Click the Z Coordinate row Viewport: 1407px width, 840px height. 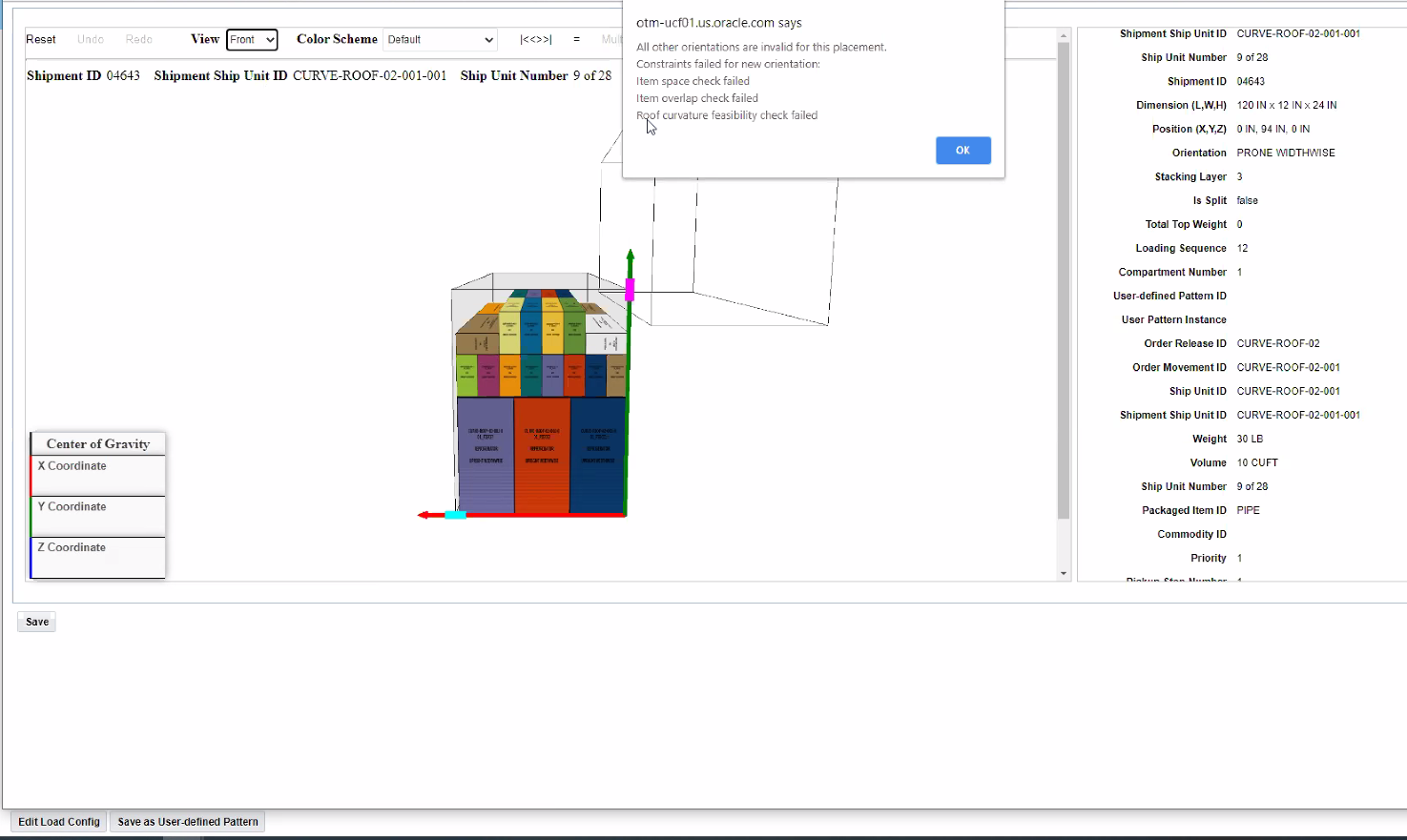tap(98, 557)
